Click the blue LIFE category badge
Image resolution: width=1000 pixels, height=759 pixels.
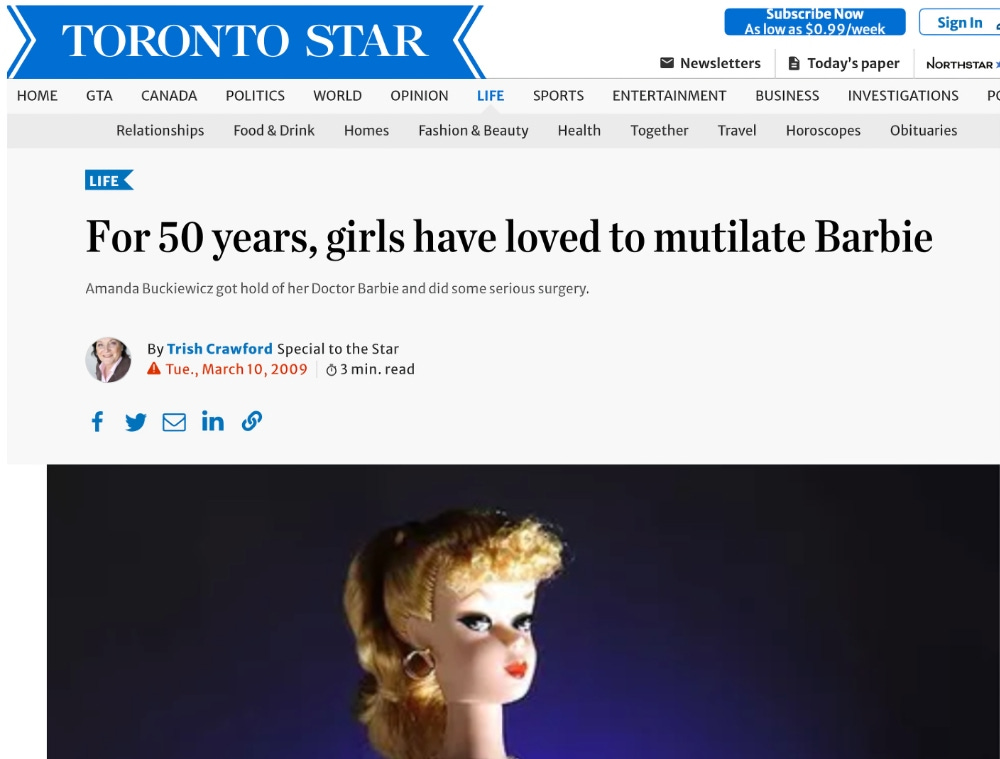[x=109, y=181]
